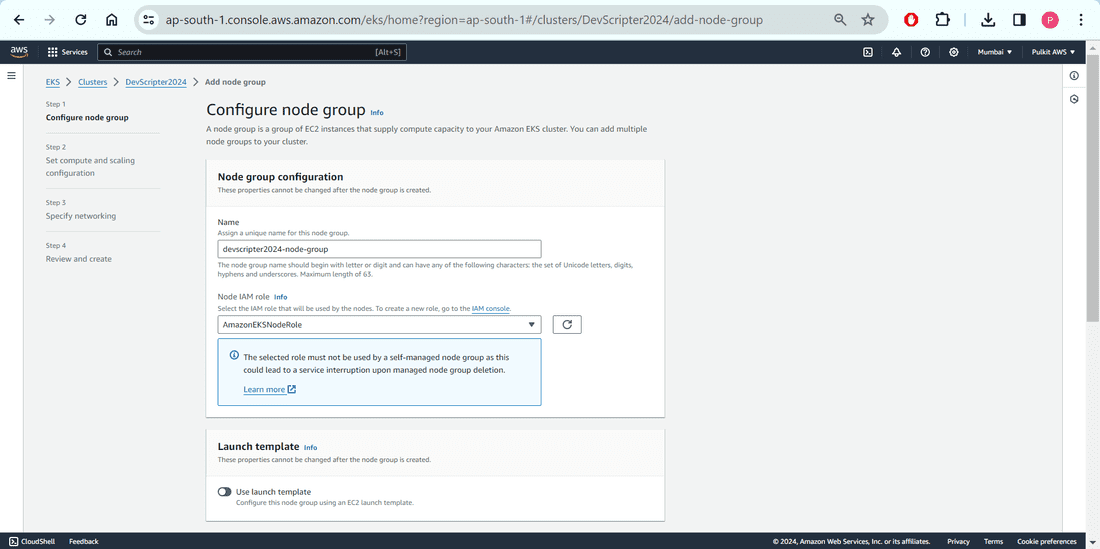Select Step 2 Set compute and scaling configuration
This screenshot has height=549, width=1100.
click(x=90, y=166)
